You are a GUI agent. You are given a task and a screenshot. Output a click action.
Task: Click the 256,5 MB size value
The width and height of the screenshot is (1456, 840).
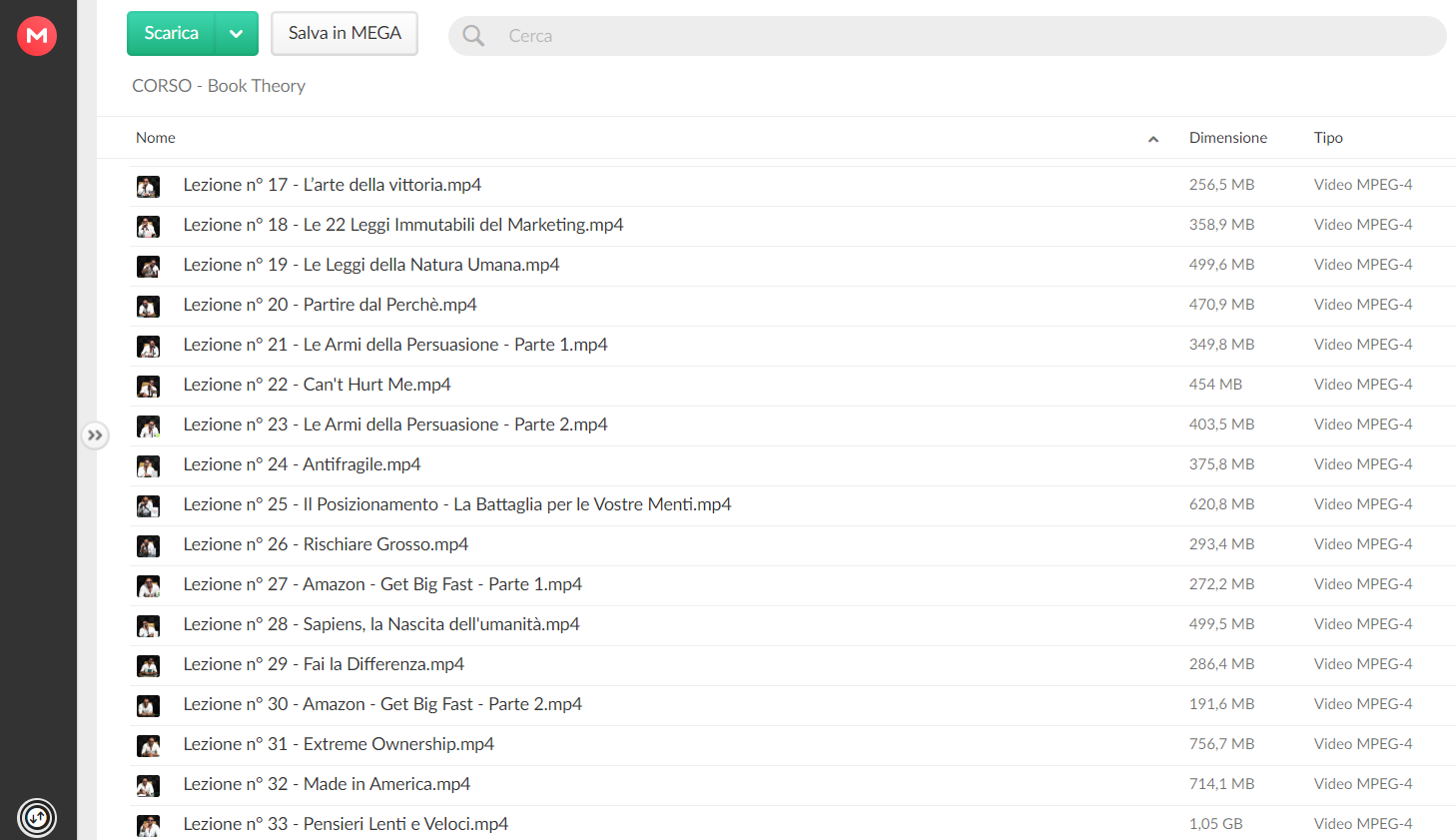[x=1221, y=185]
